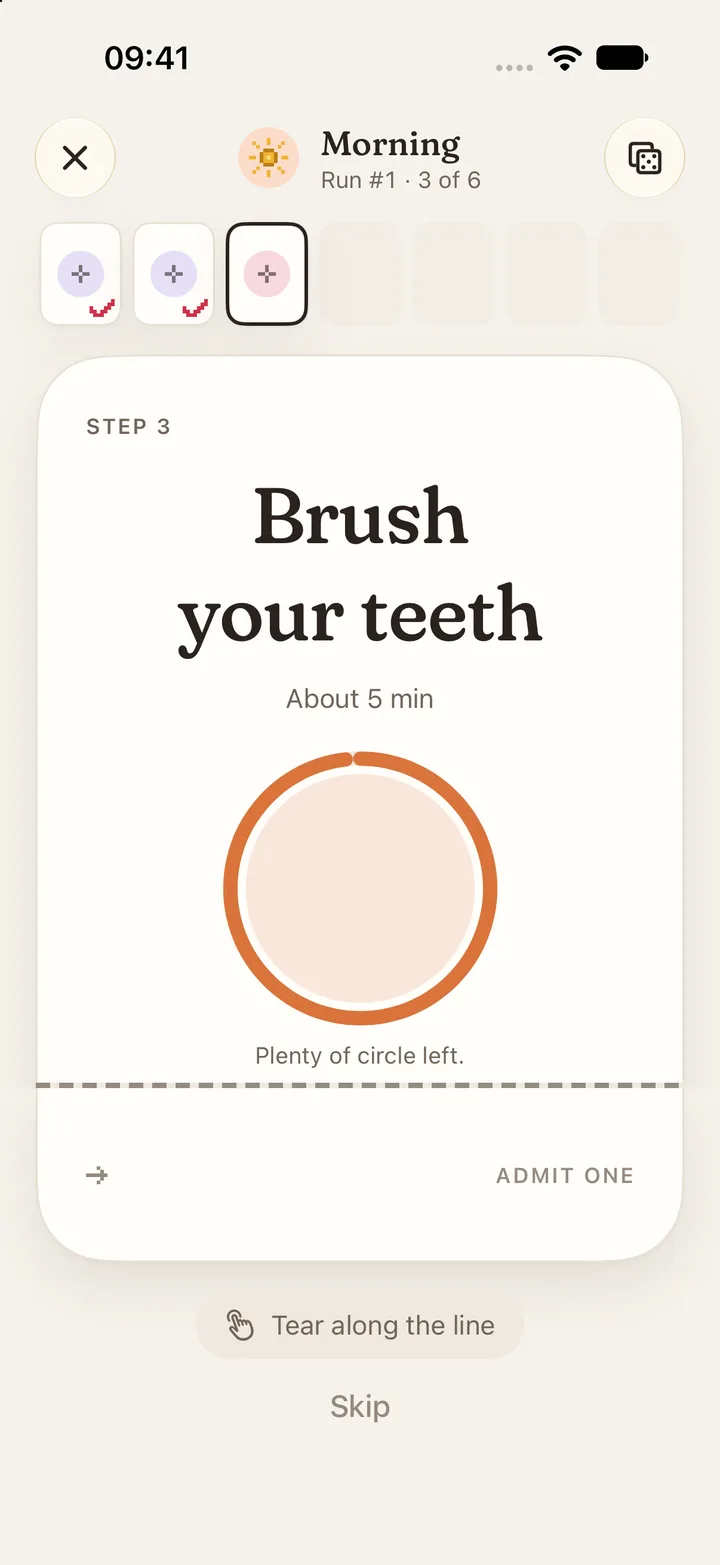
Task: Tap the dice shuffle icon
Action: tap(644, 158)
